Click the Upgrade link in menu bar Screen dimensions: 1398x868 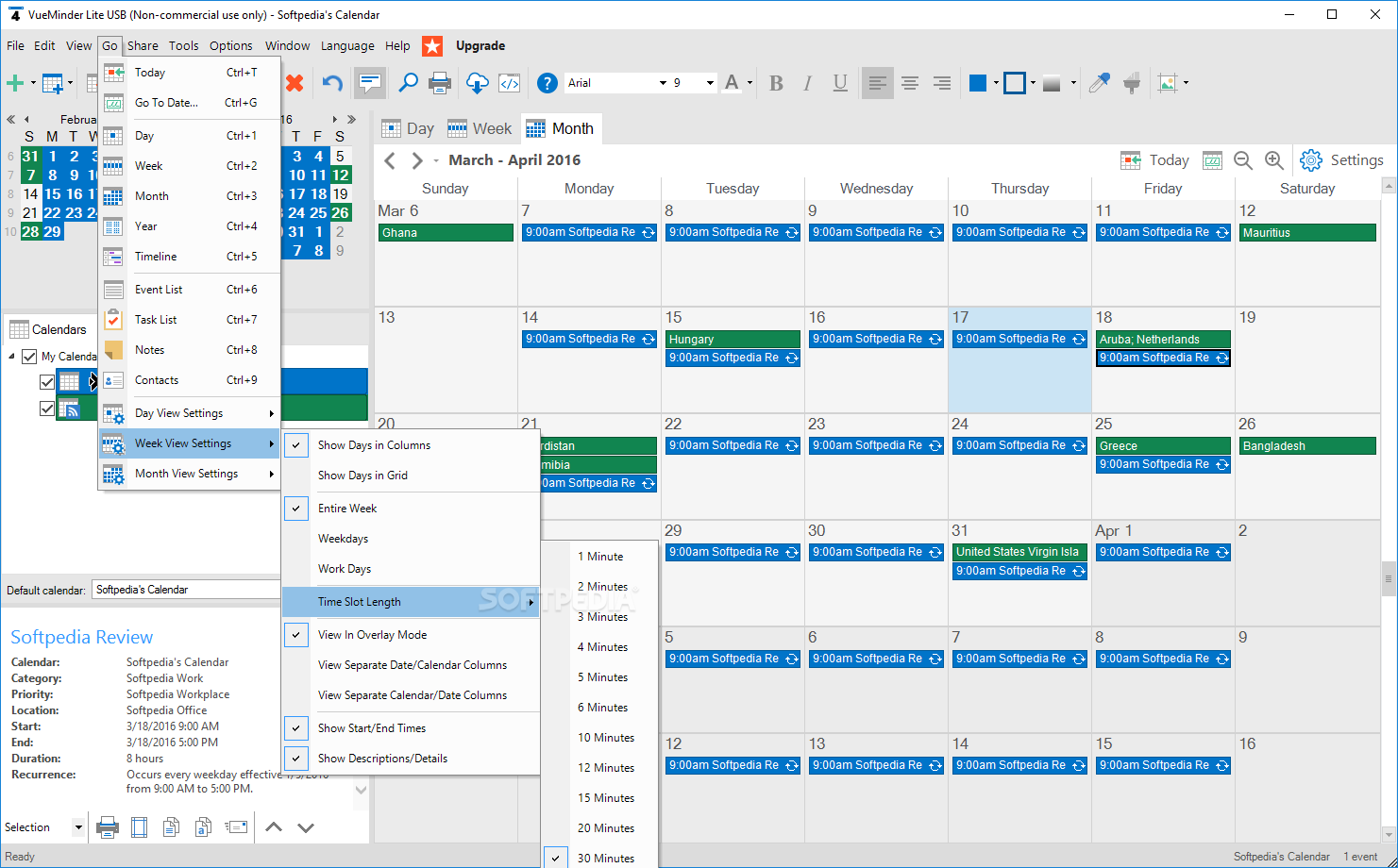click(480, 45)
